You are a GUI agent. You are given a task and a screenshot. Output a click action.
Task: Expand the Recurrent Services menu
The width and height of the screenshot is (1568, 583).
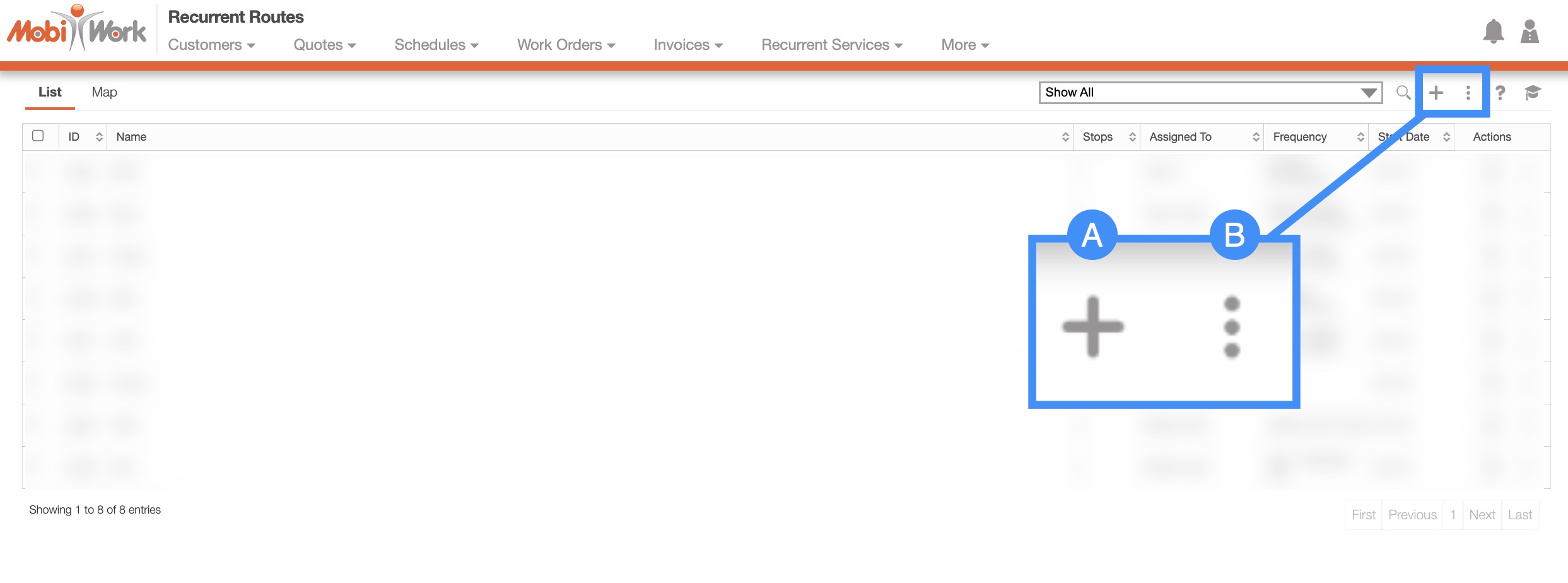831,45
